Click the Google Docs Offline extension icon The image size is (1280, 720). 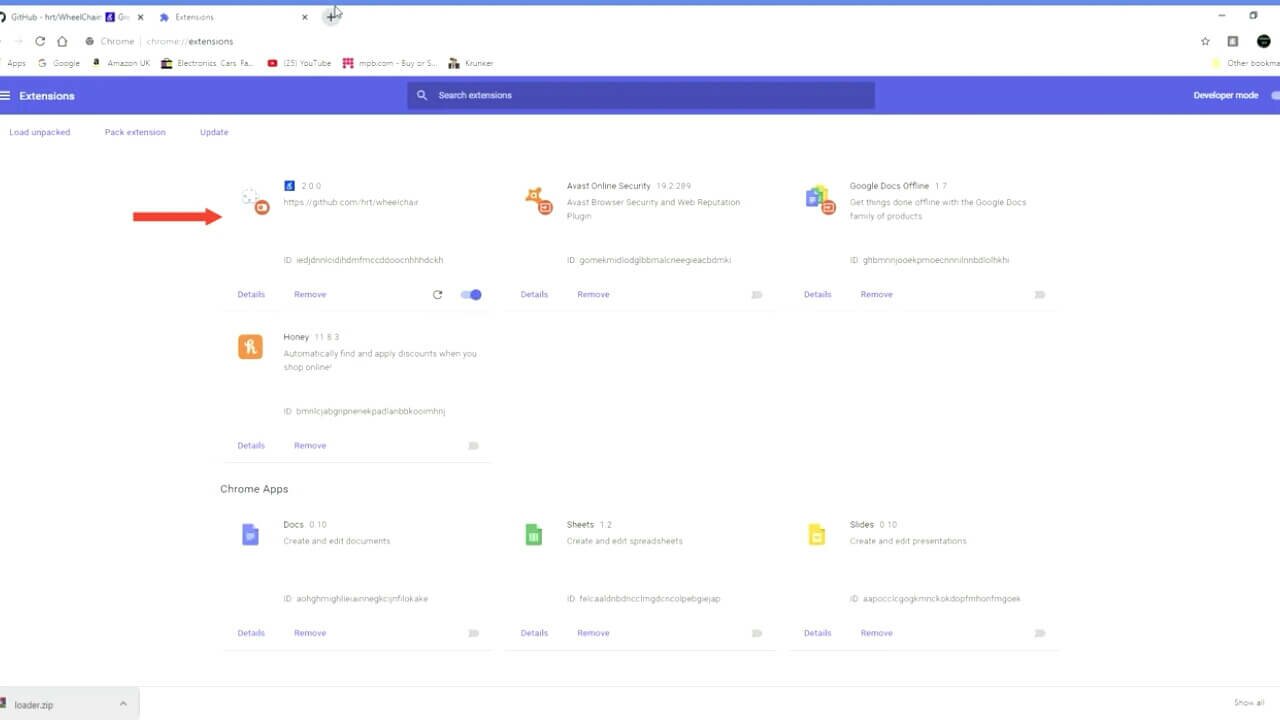click(x=820, y=200)
